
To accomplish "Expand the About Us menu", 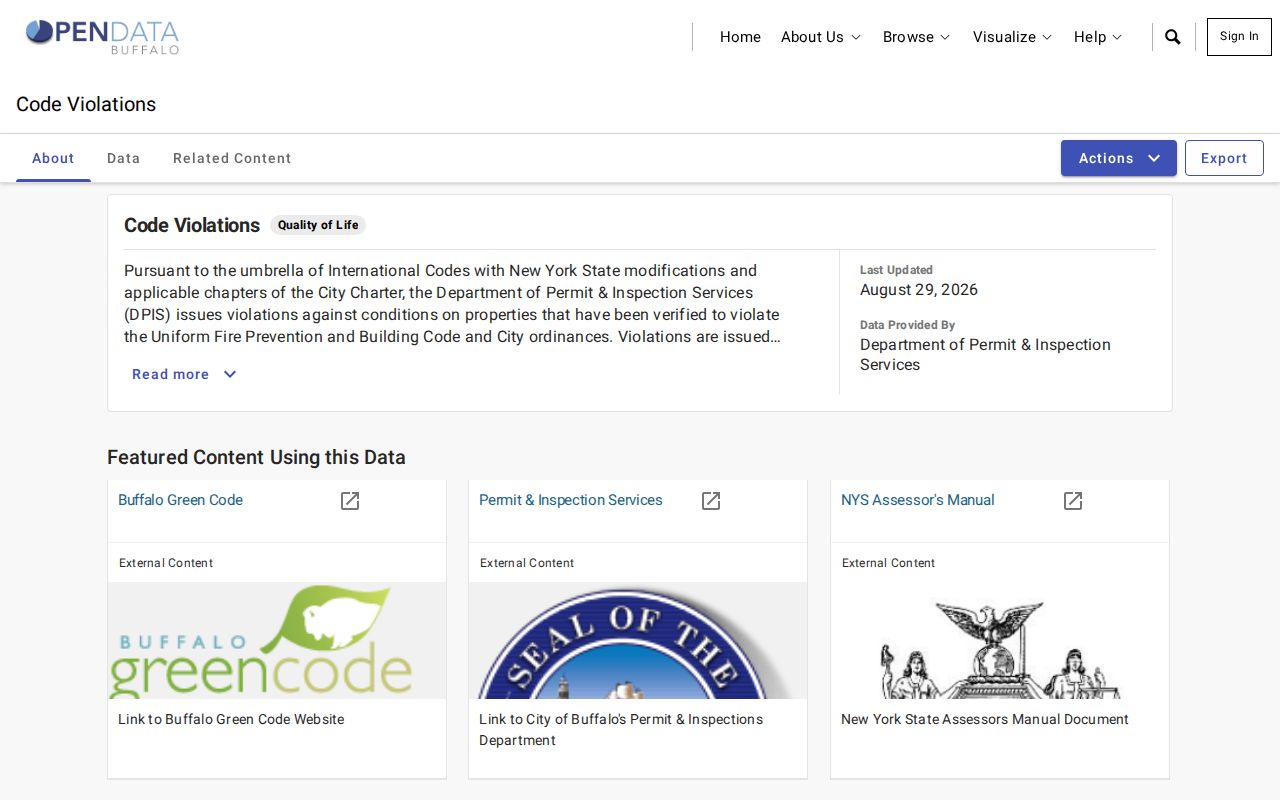I will pyautogui.click(x=821, y=37).
